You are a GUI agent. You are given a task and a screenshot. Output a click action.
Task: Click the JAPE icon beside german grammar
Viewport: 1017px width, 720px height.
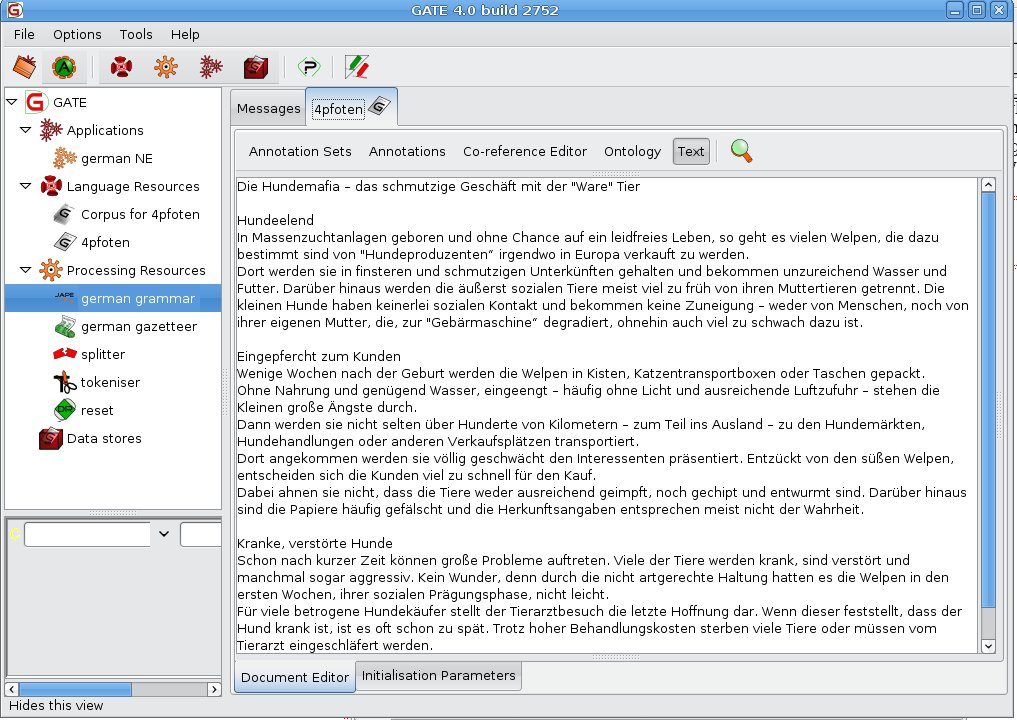(x=65, y=298)
